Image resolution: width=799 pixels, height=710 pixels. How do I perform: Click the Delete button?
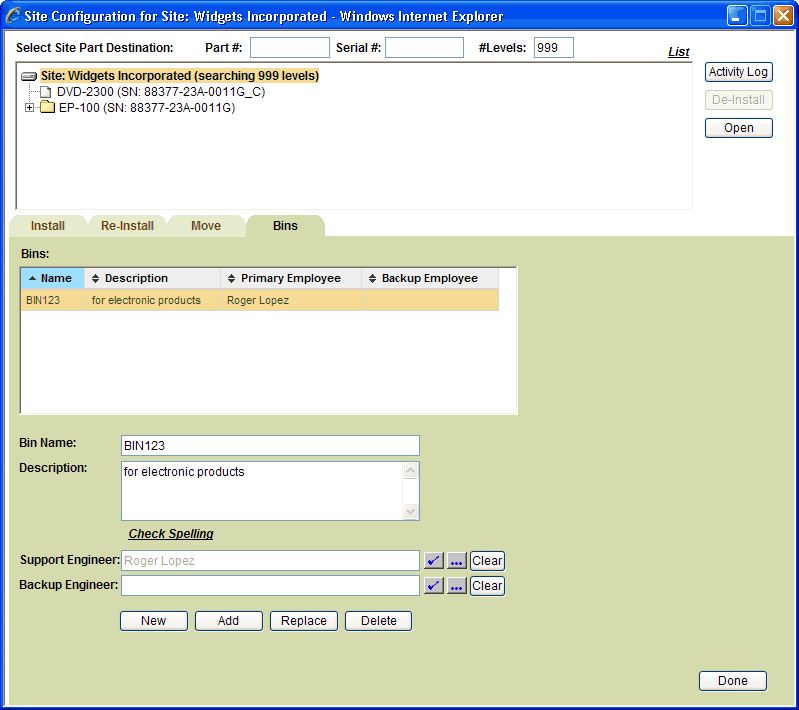379,621
